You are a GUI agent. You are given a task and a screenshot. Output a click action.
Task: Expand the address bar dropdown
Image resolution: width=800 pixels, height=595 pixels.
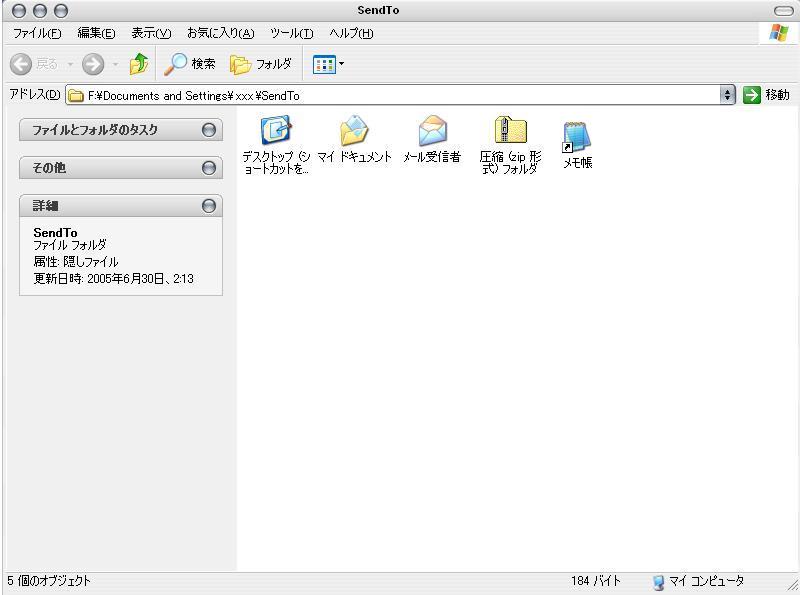pos(728,95)
